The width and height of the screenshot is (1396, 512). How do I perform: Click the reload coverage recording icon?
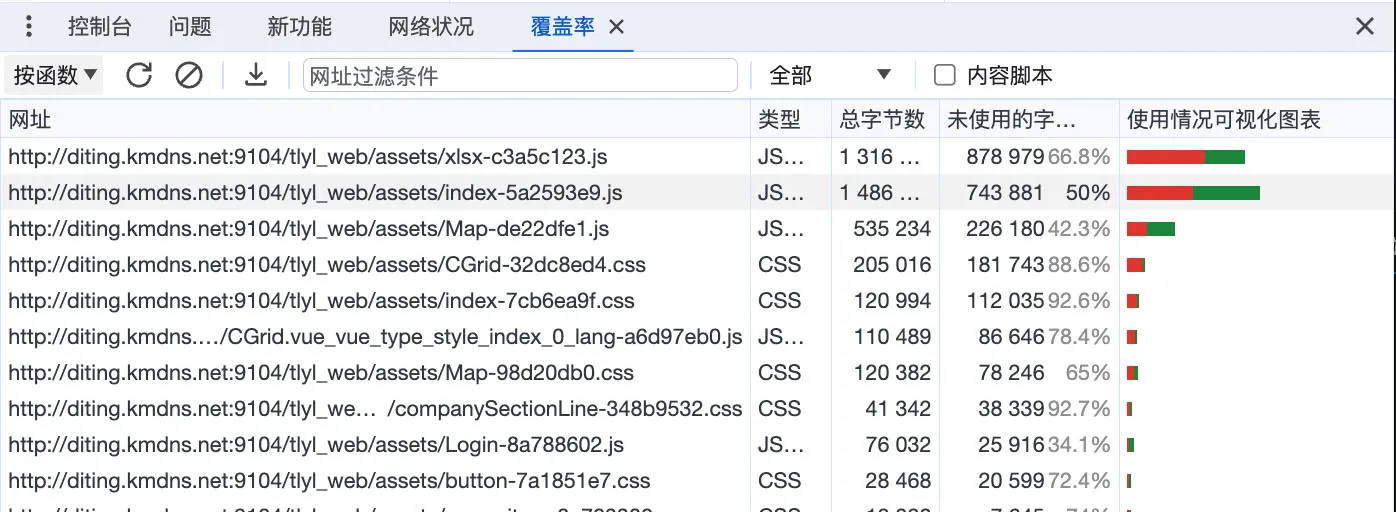tap(139, 75)
